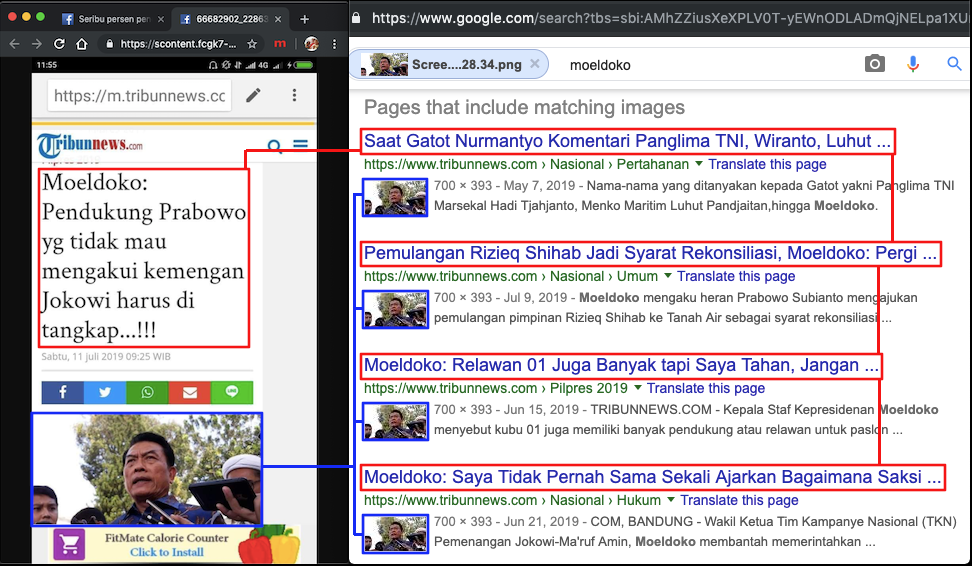Click thumbnail beside the Rizieq Shihab result
The width and height of the screenshot is (972, 566).
coord(395,309)
